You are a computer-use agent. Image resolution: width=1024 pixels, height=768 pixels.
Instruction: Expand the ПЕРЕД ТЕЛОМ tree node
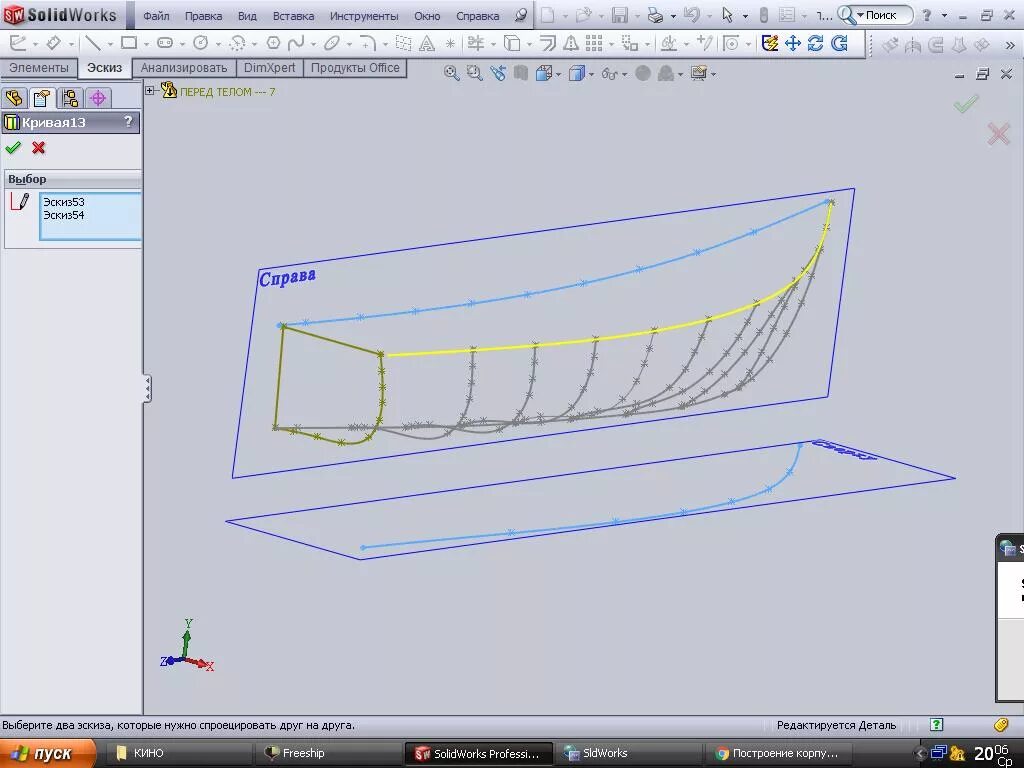[150, 91]
